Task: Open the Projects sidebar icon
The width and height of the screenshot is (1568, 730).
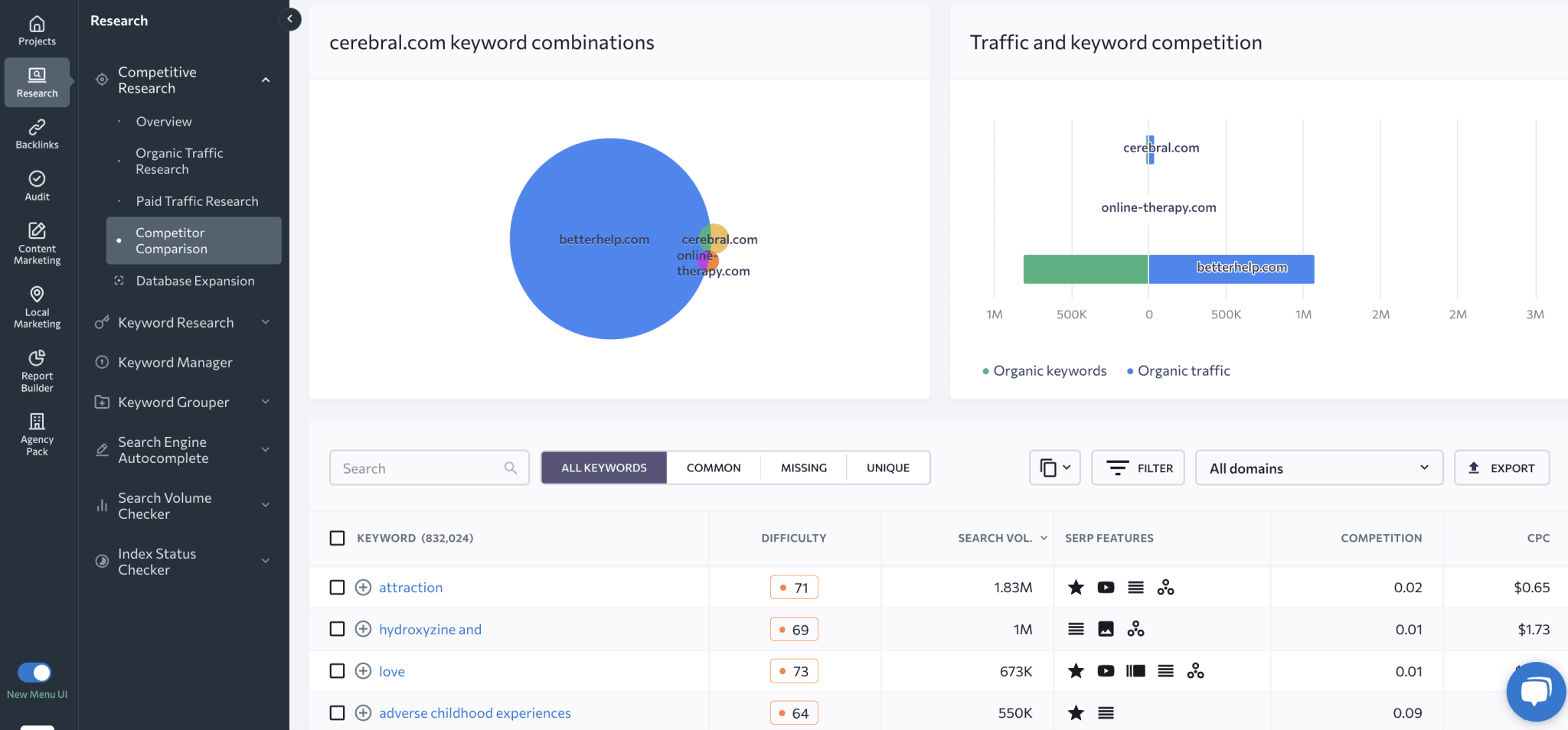Action: point(37,31)
